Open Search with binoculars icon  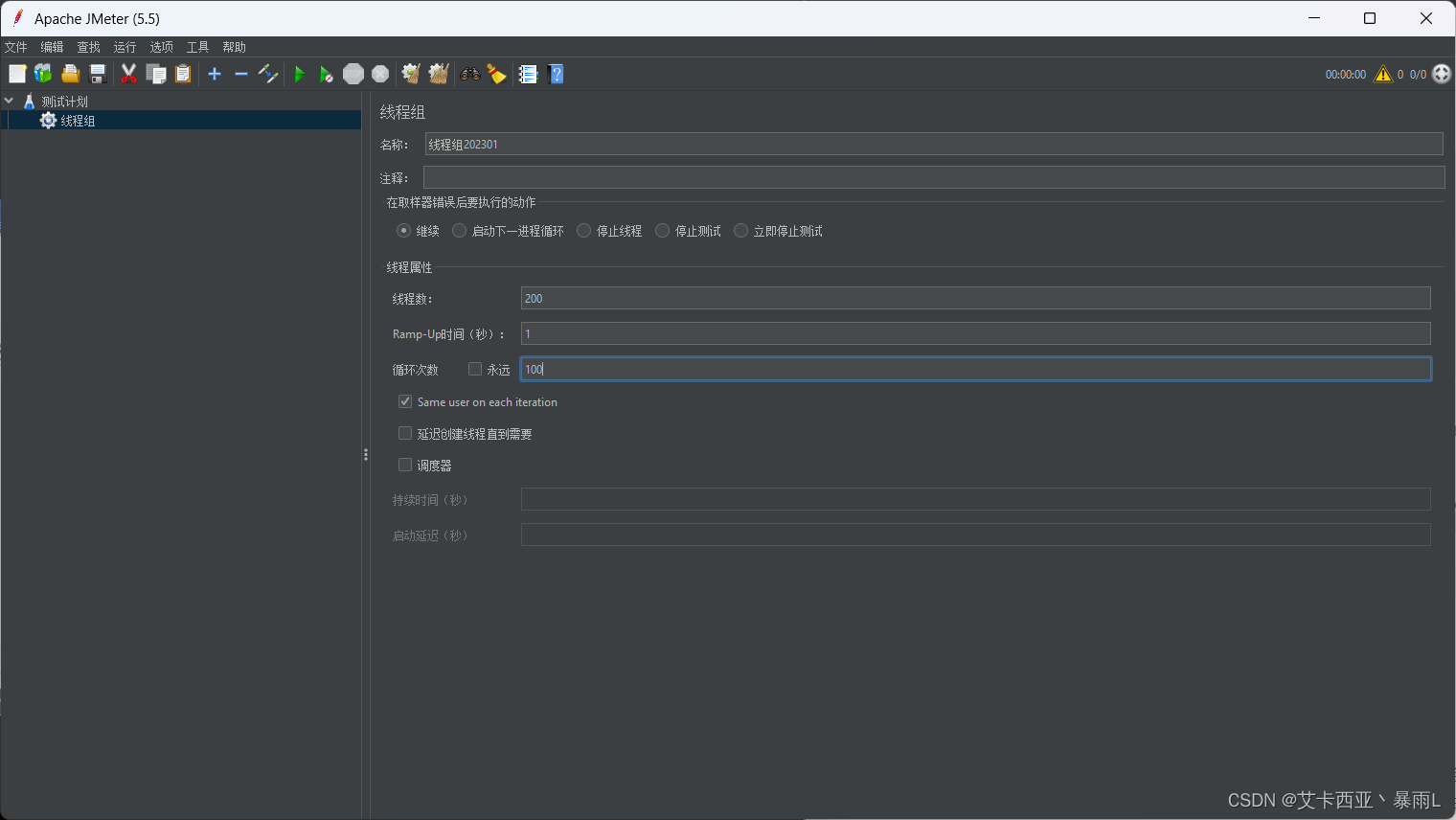click(x=470, y=74)
